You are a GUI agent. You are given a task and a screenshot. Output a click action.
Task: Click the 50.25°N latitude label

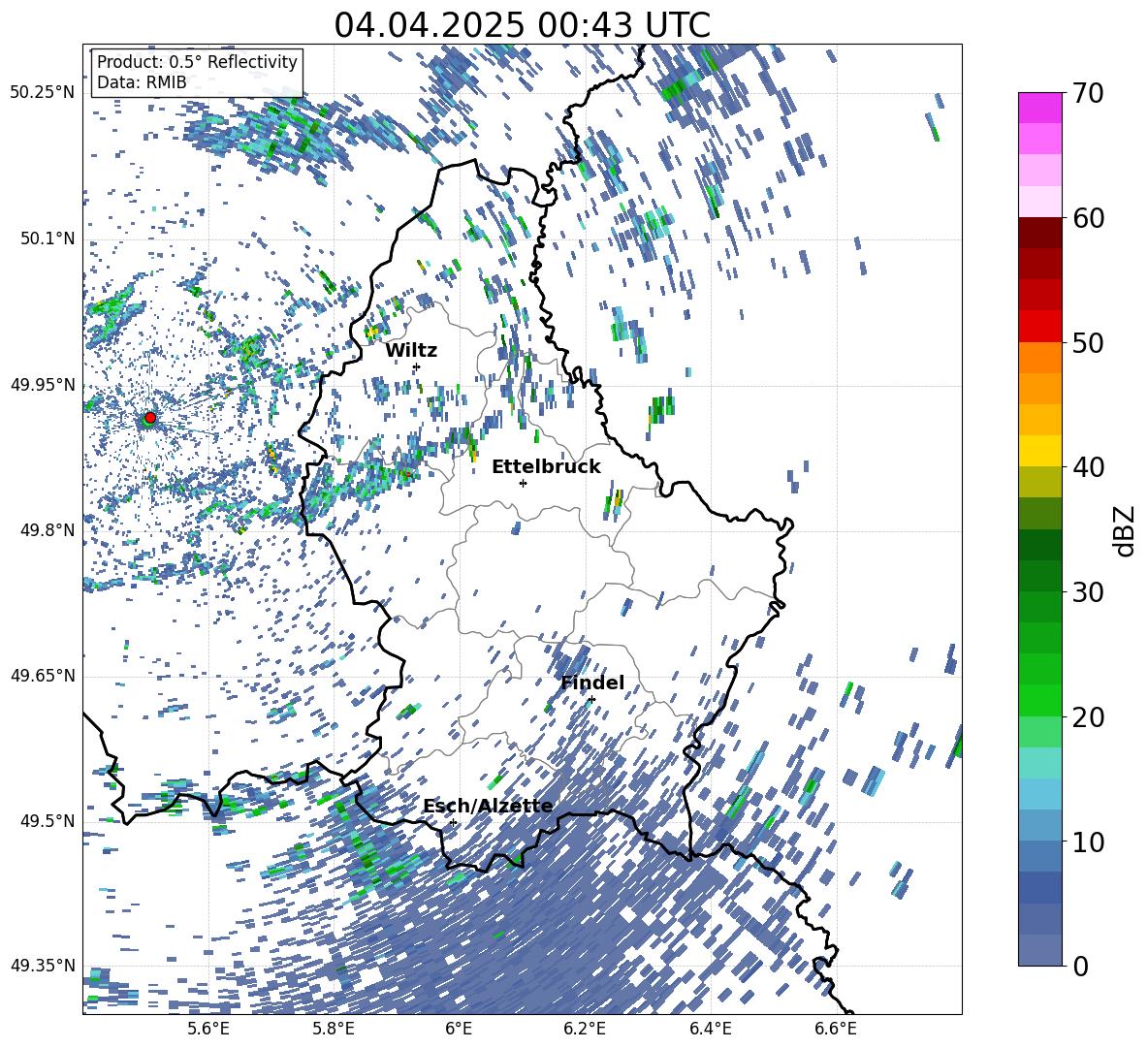point(43,92)
